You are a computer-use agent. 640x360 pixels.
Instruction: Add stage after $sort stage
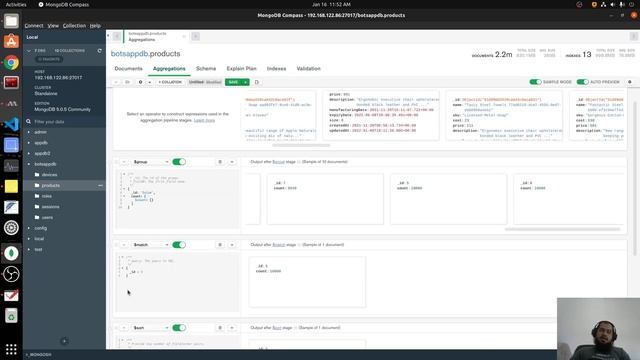[232, 328]
